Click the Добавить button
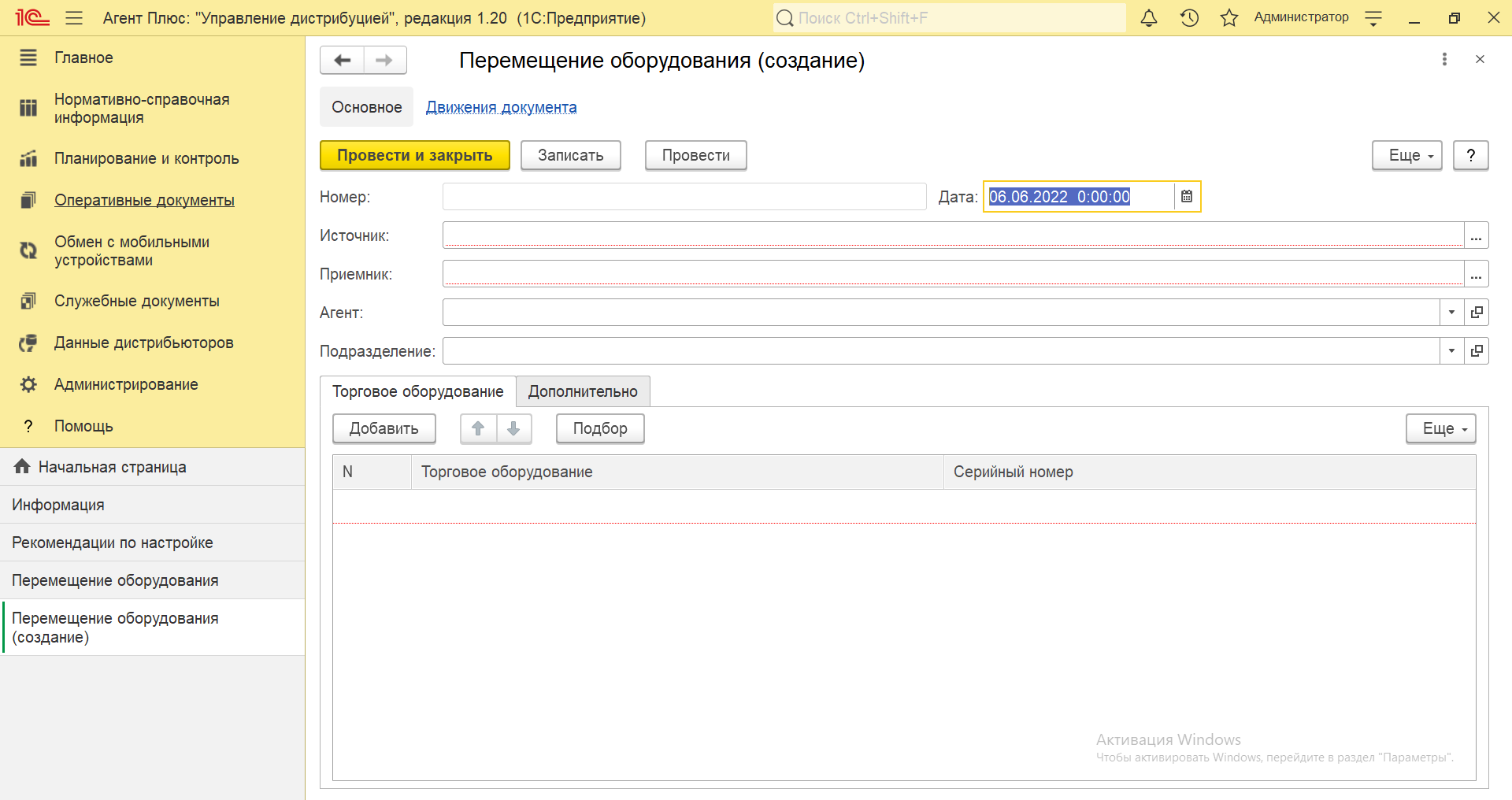Viewport: 1512px width, 800px height. pyautogui.click(x=384, y=429)
